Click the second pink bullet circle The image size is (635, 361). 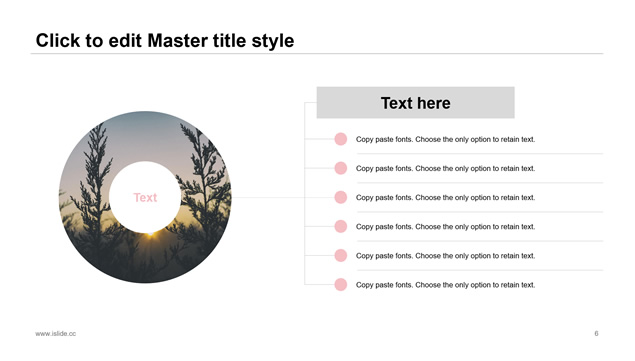click(x=341, y=168)
